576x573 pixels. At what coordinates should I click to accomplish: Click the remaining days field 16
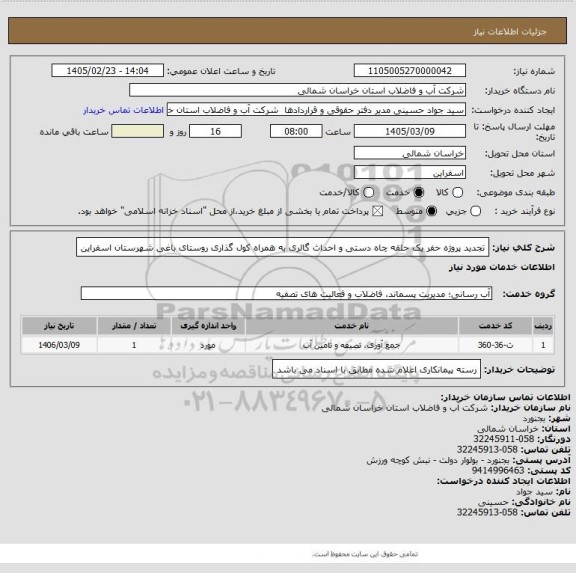[x=215, y=131]
